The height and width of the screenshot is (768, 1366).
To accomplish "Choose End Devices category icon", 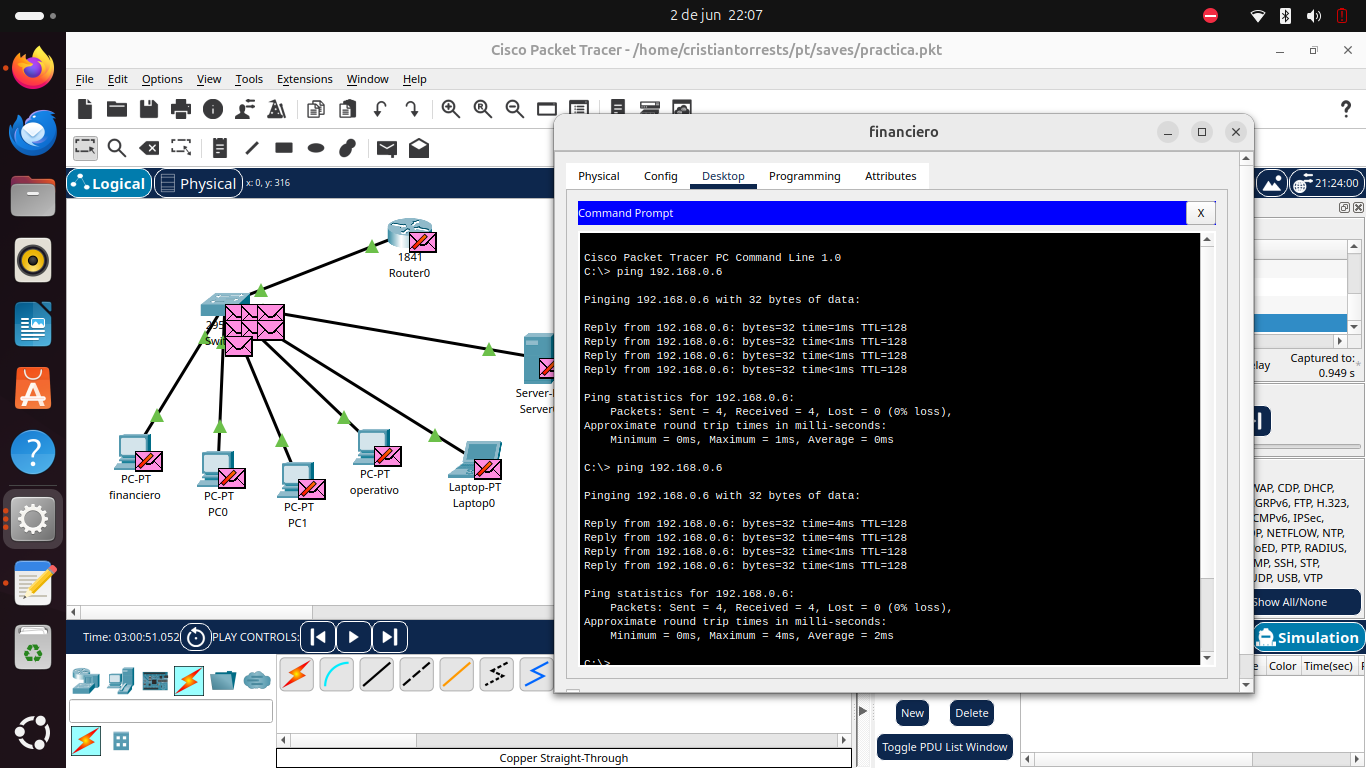I will (x=121, y=680).
